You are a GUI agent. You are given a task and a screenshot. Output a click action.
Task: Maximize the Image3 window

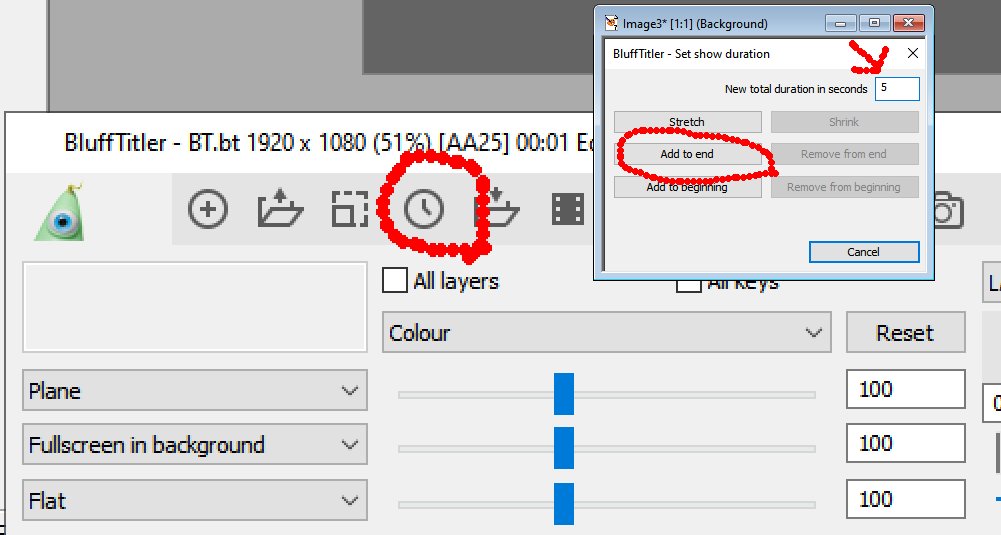pos(875,24)
